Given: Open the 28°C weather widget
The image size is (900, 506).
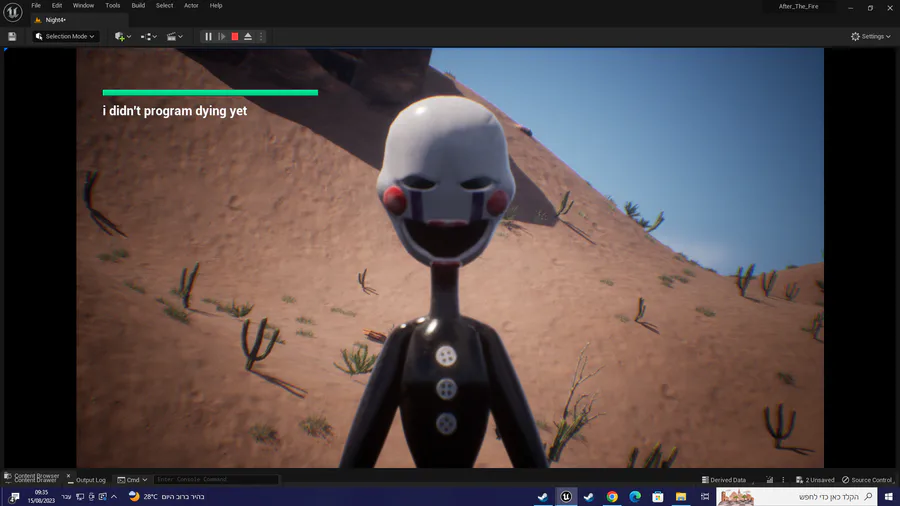Looking at the screenshot, I should click(x=166, y=497).
